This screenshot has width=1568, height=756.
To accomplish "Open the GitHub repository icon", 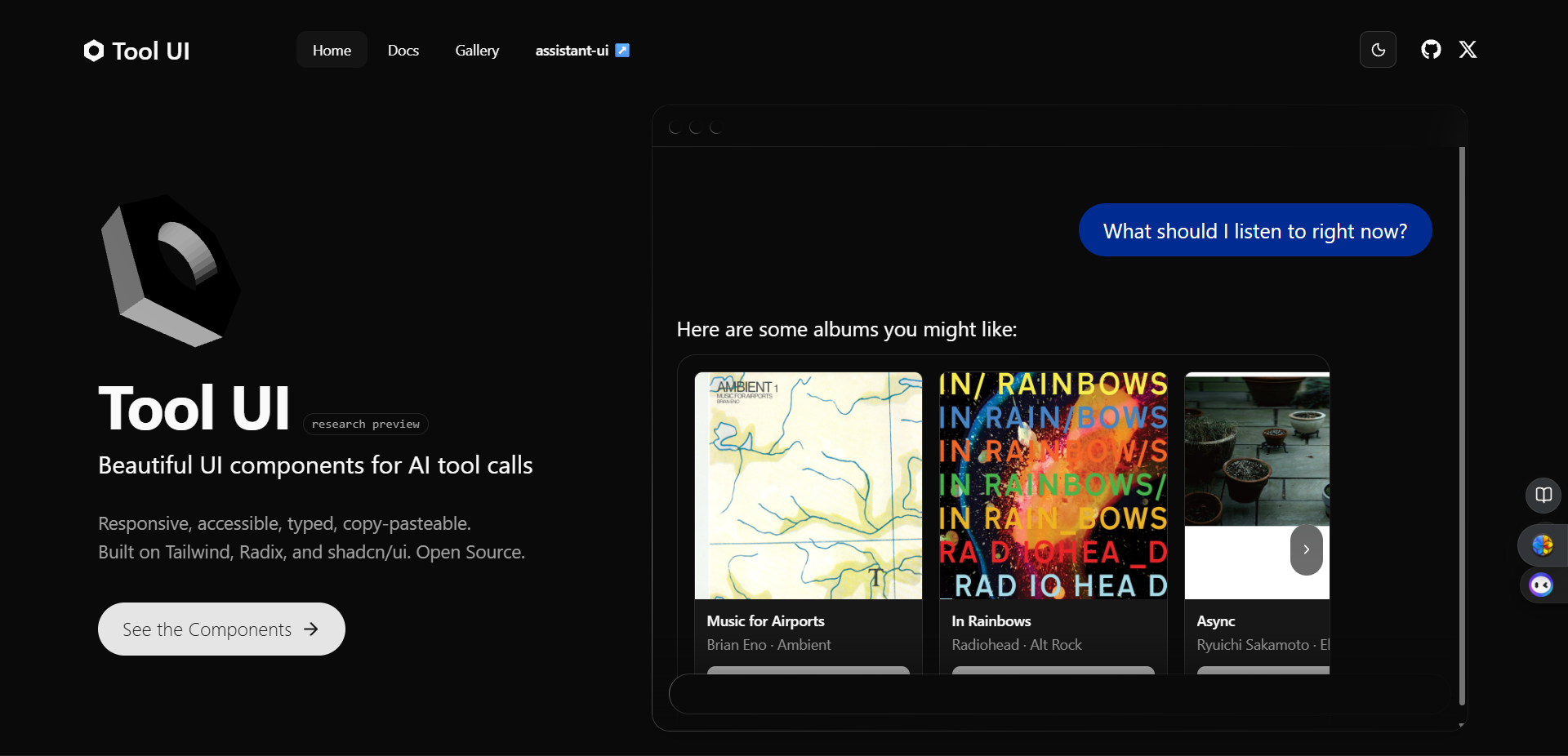I will click(x=1430, y=50).
